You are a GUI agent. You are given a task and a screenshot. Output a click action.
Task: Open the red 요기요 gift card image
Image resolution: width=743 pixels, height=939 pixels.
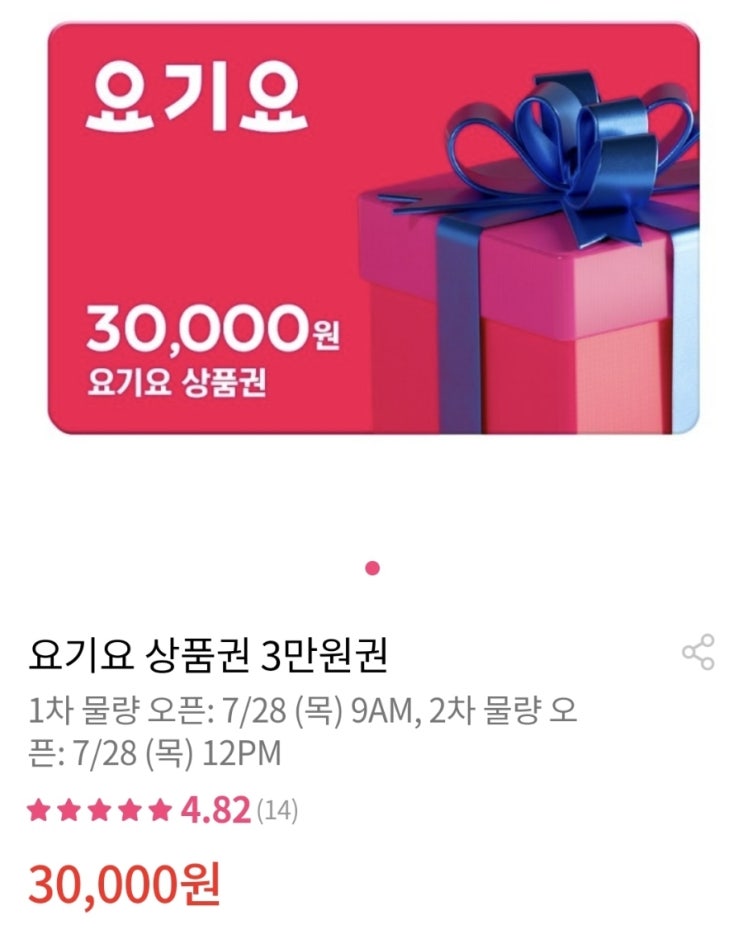(374, 228)
